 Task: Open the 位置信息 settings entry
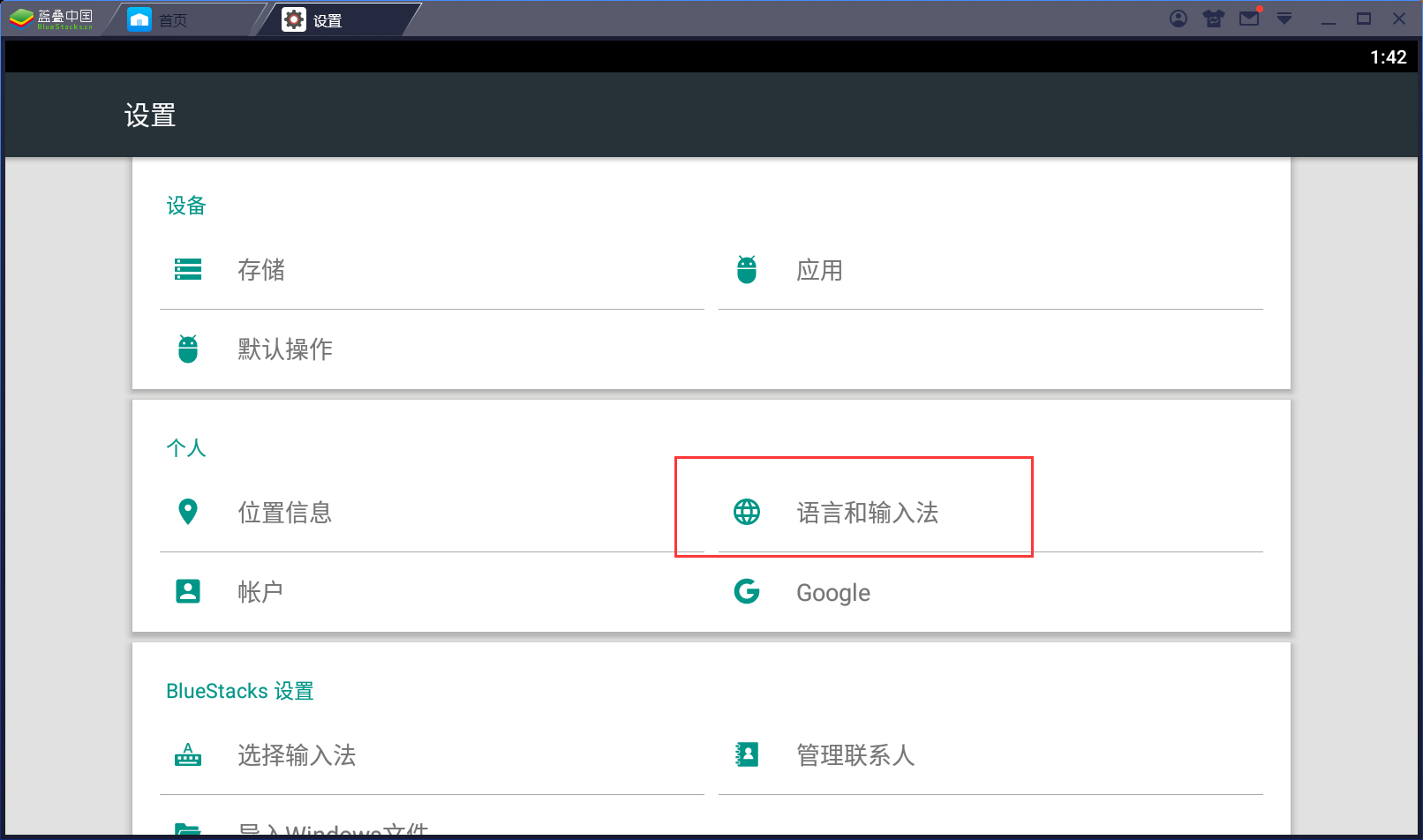tap(284, 512)
